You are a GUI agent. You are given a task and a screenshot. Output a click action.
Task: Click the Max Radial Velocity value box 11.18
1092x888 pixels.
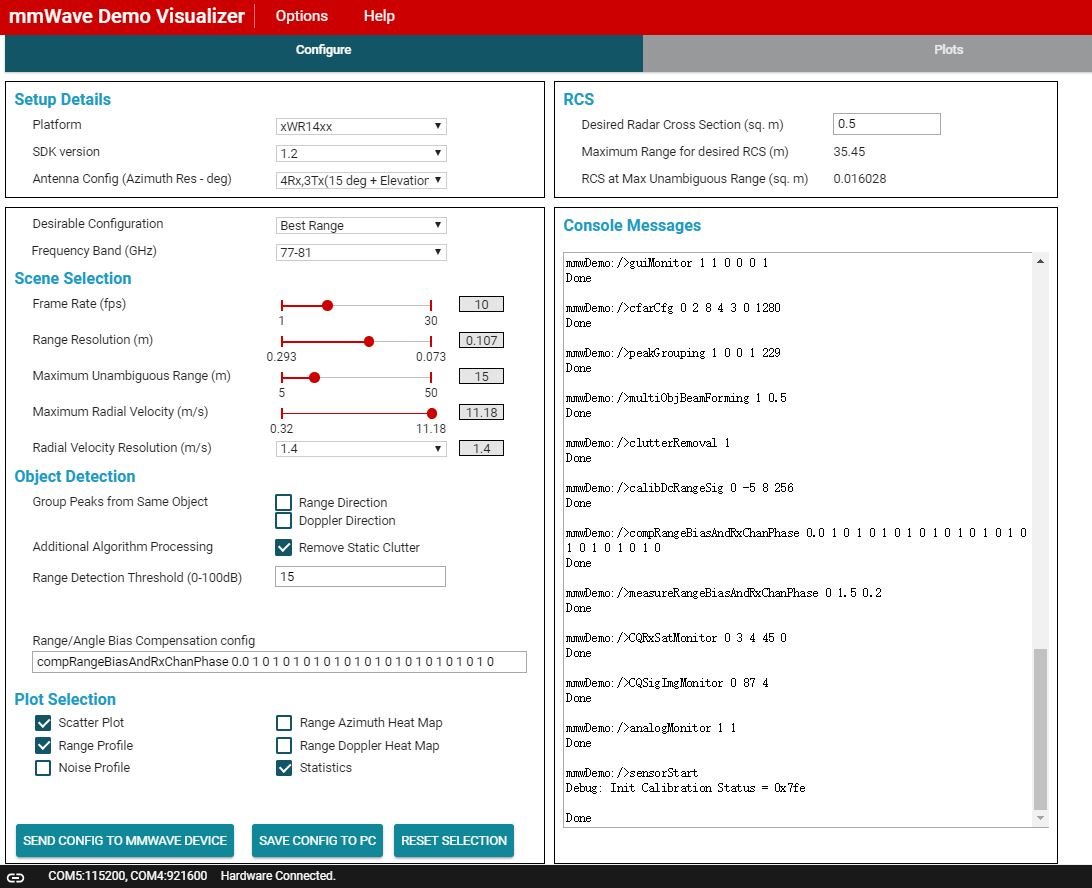coord(481,412)
